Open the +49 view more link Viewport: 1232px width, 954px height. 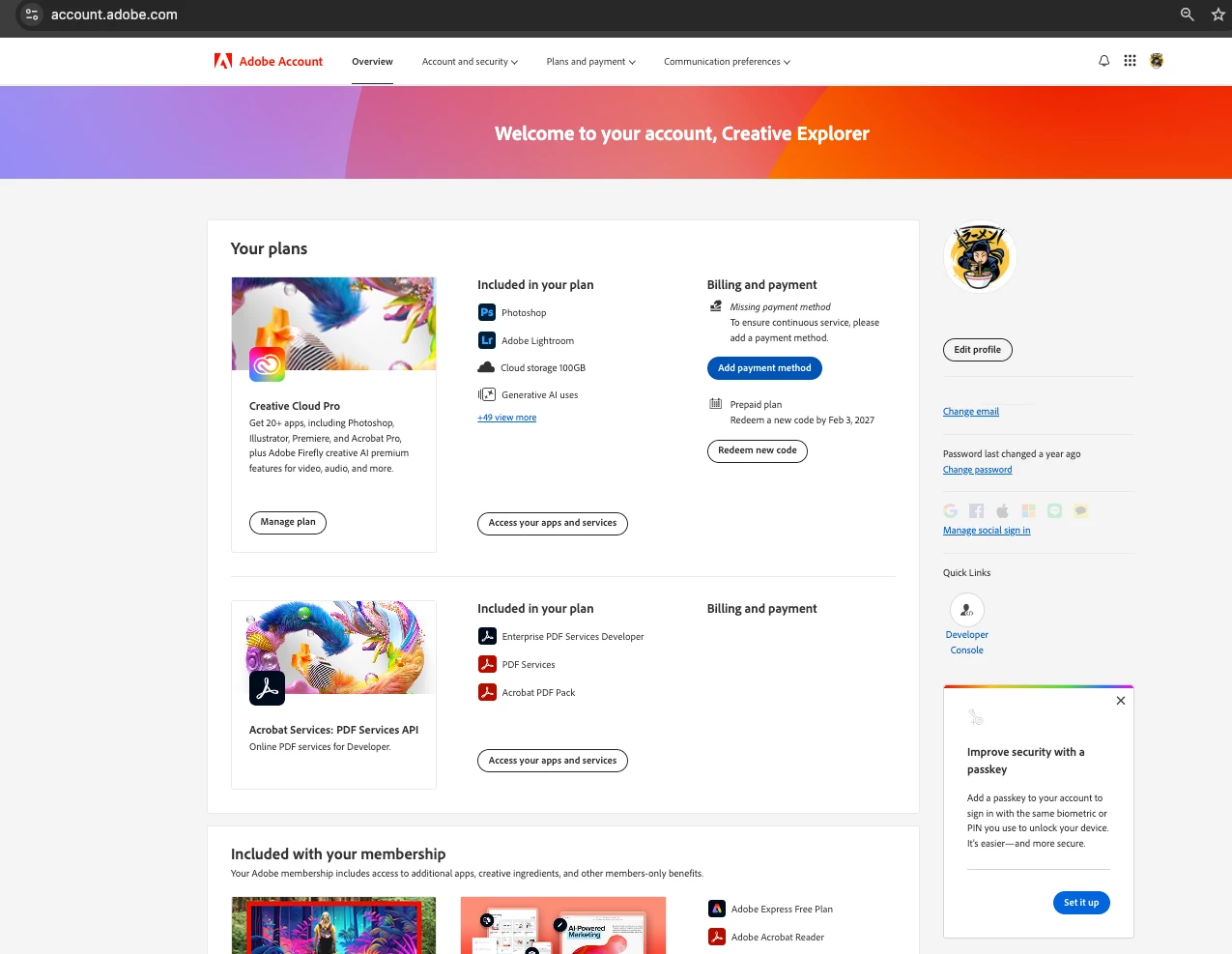pyautogui.click(x=507, y=418)
